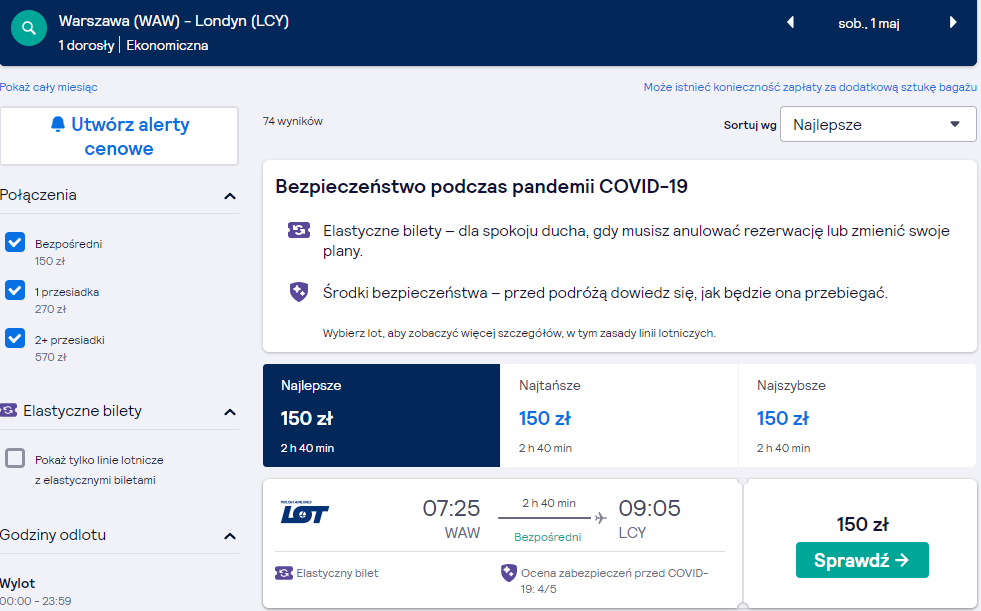This screenshot has height=611, width=981.
Task: Enable show only flexible ticket airlines checkbox
Action: [15, 458]
